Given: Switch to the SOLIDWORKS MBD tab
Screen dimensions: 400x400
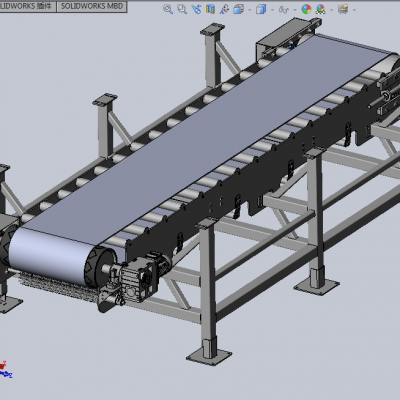Looking at the screenshot, I should tap(92, 6).
